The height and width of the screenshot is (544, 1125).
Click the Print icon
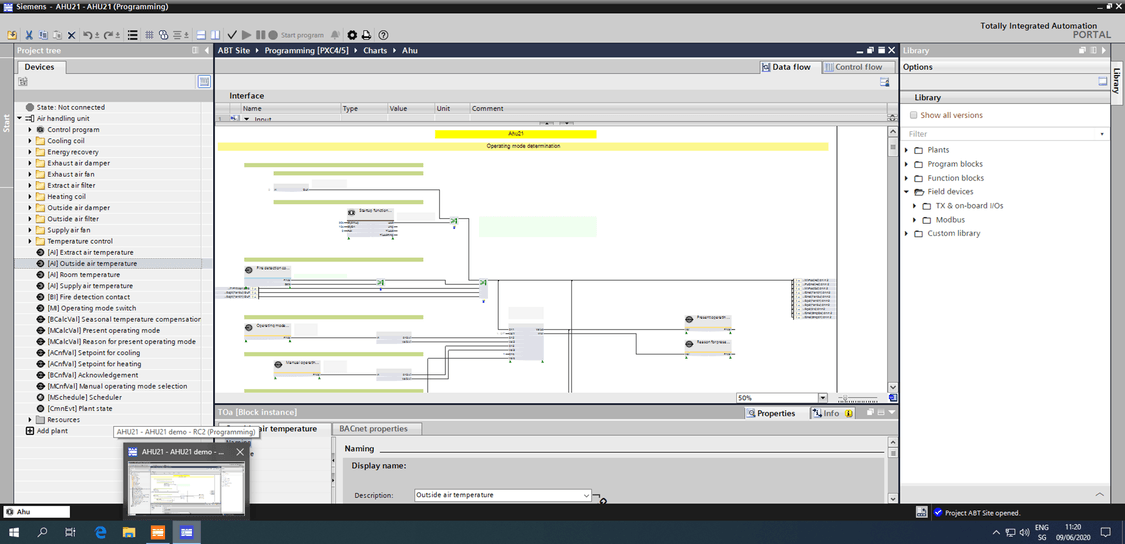(x=367, y=35)
